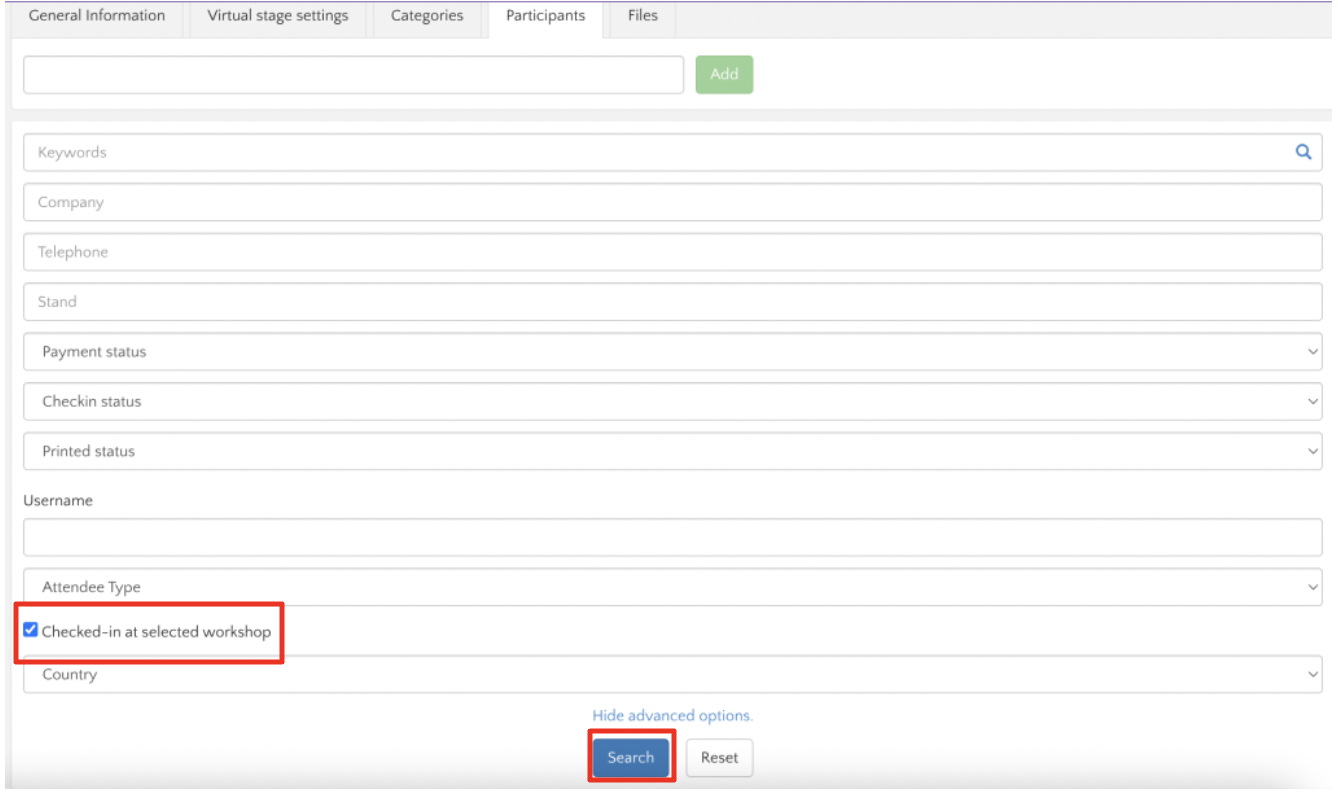
Task: Click the green Add button
Action: pos(725,73)
